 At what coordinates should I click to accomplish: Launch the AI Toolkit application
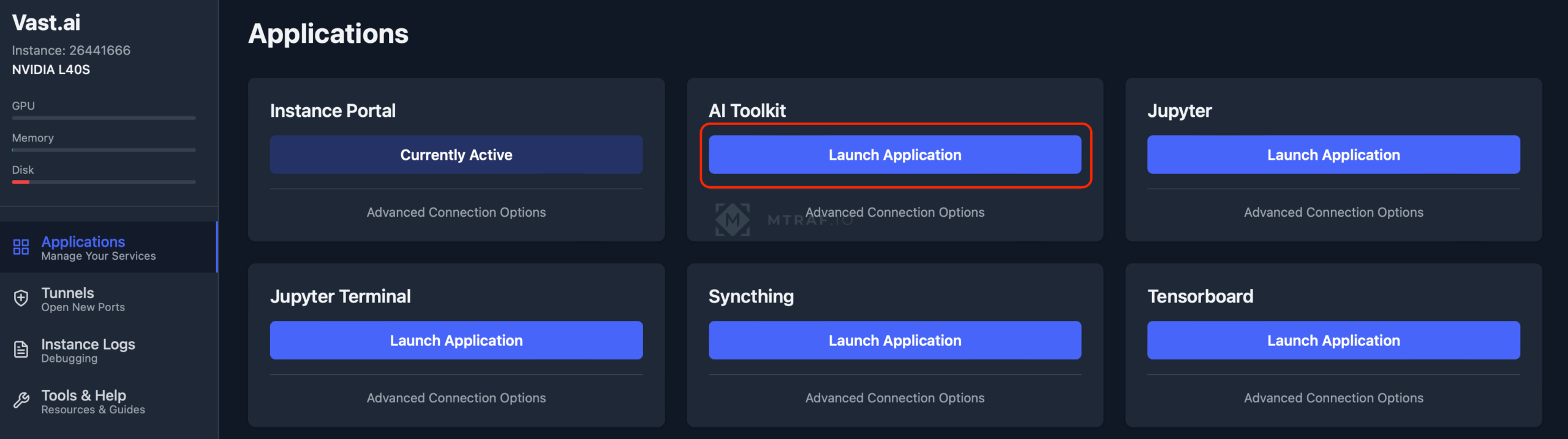click(x=895, y=154)
